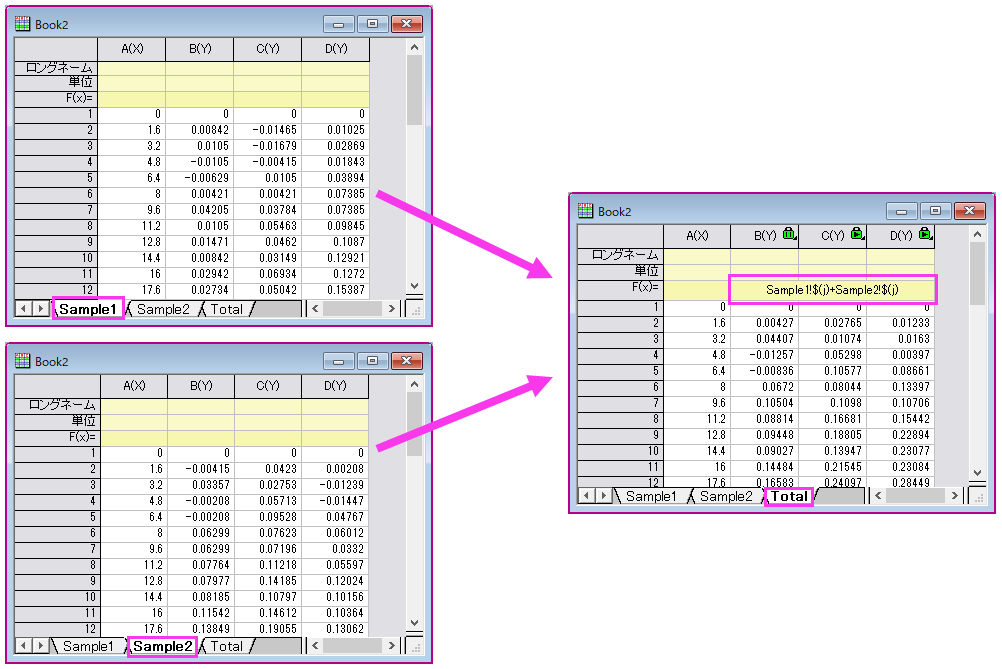Click the vertical scrollbar thumb in the Sample2 window
Viewport: 1002px width, 669px height.
point(414,420)
